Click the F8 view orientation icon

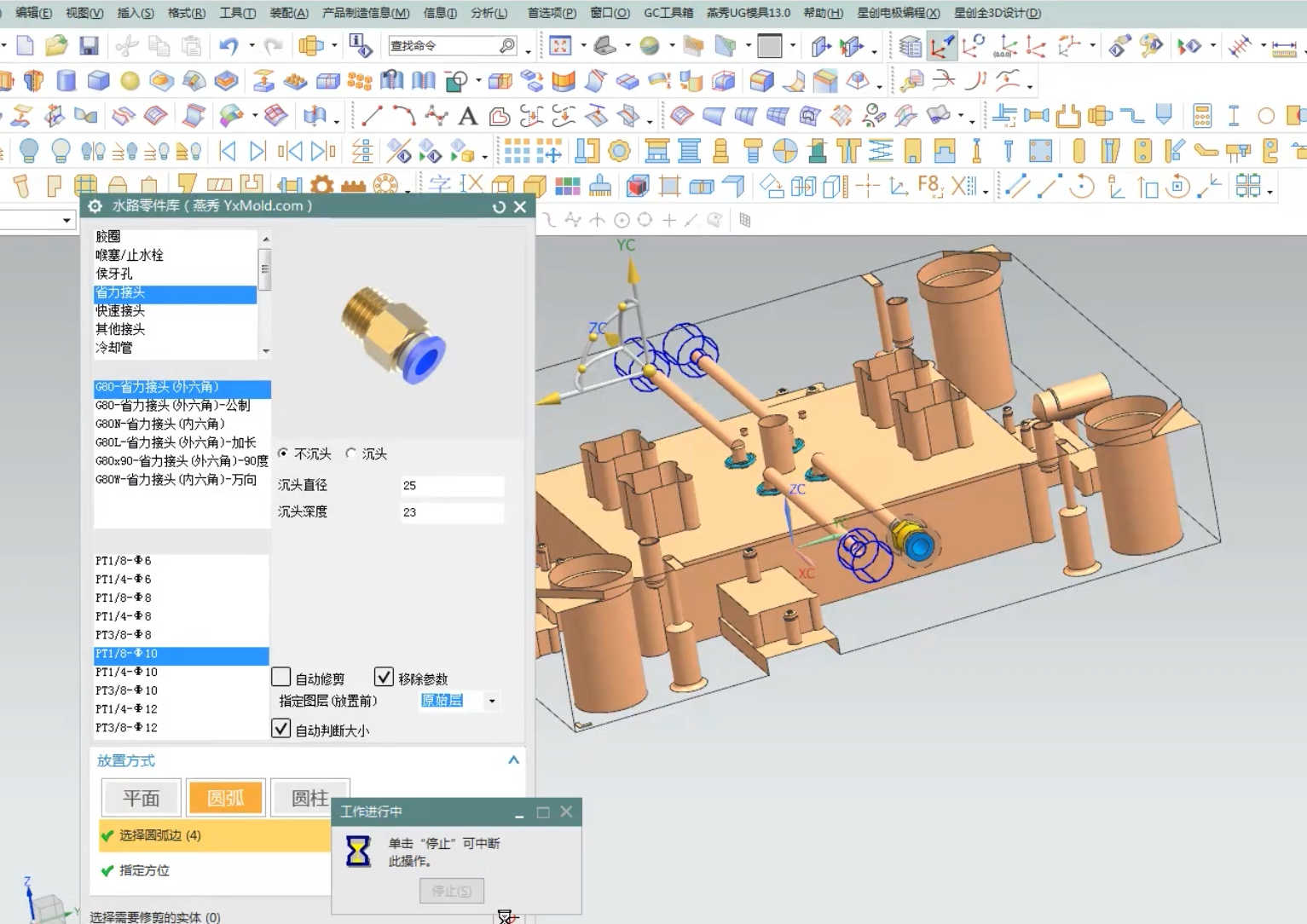928,185
